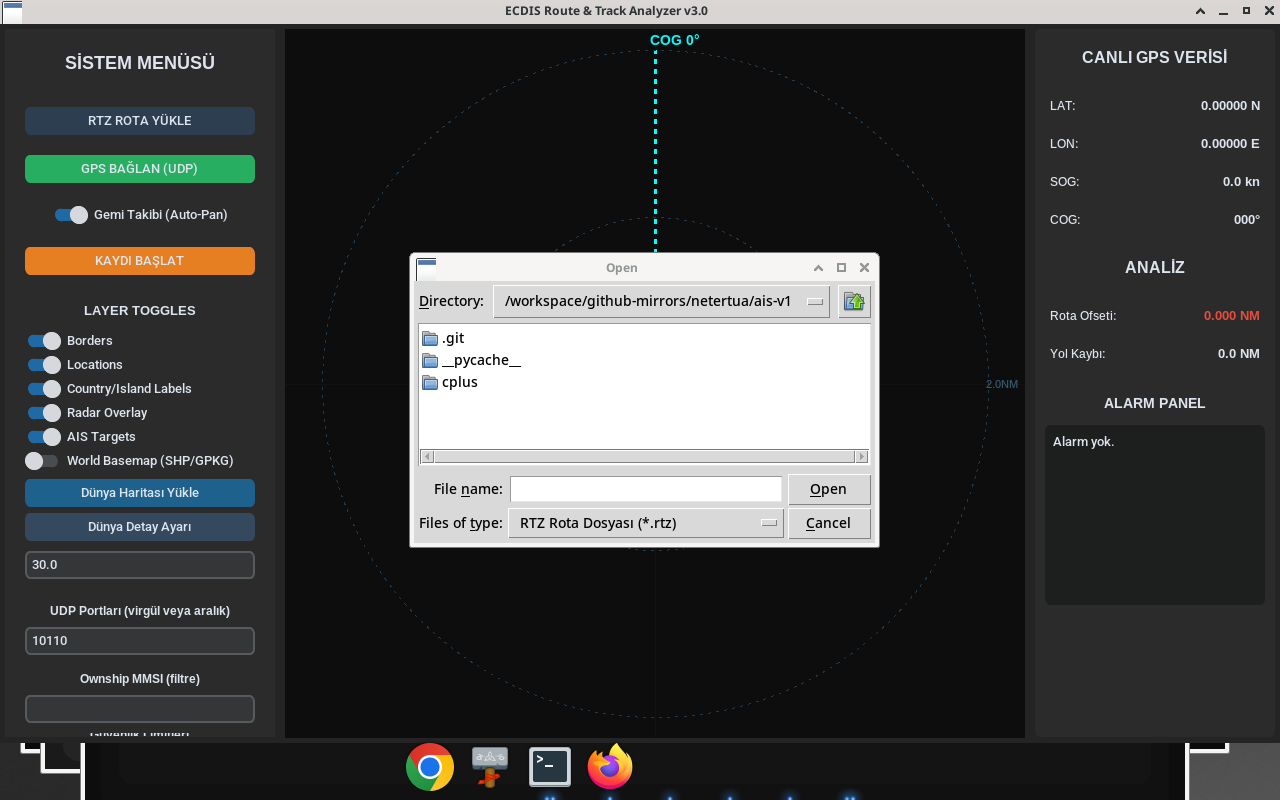Toggle Gemi Takibi (Auto-Pan) switch
The width and height of the screenshot is (1280, 800).
click(71, 215)
